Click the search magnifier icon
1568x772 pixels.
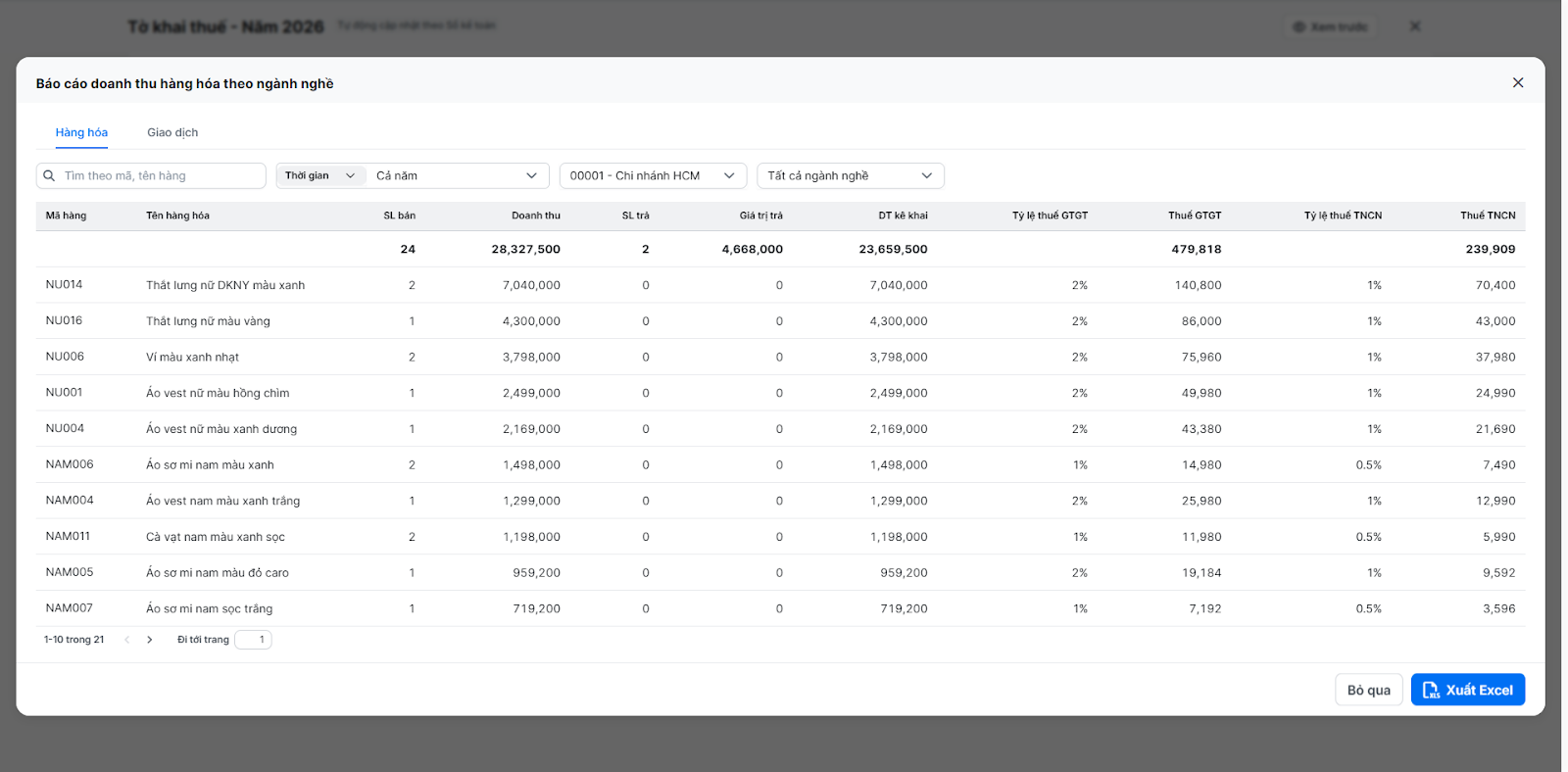click(x=49, y=176)
